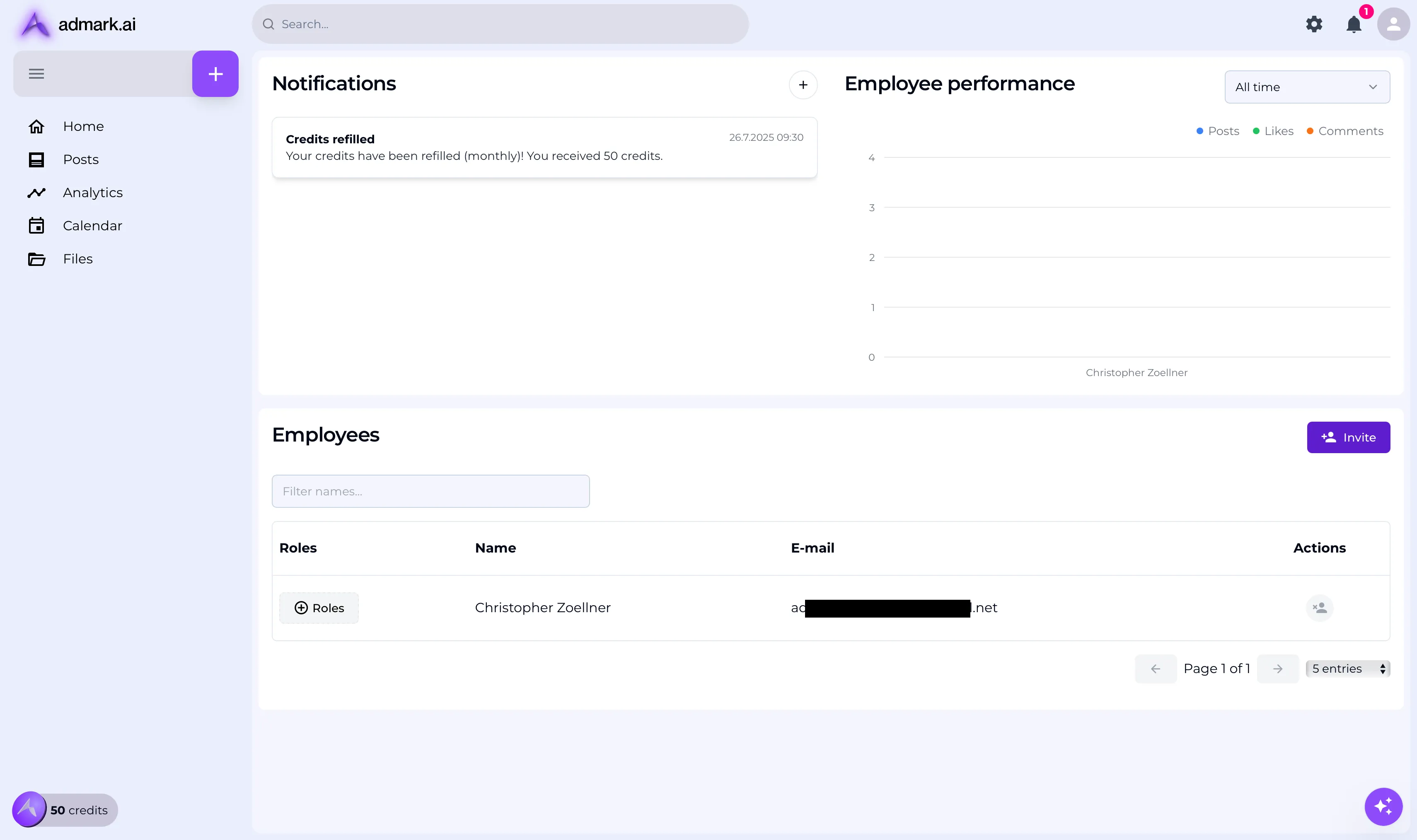Expand the All time period dropdown
This screenshot has width=1417, height=840.
[x=1307, y=87]
